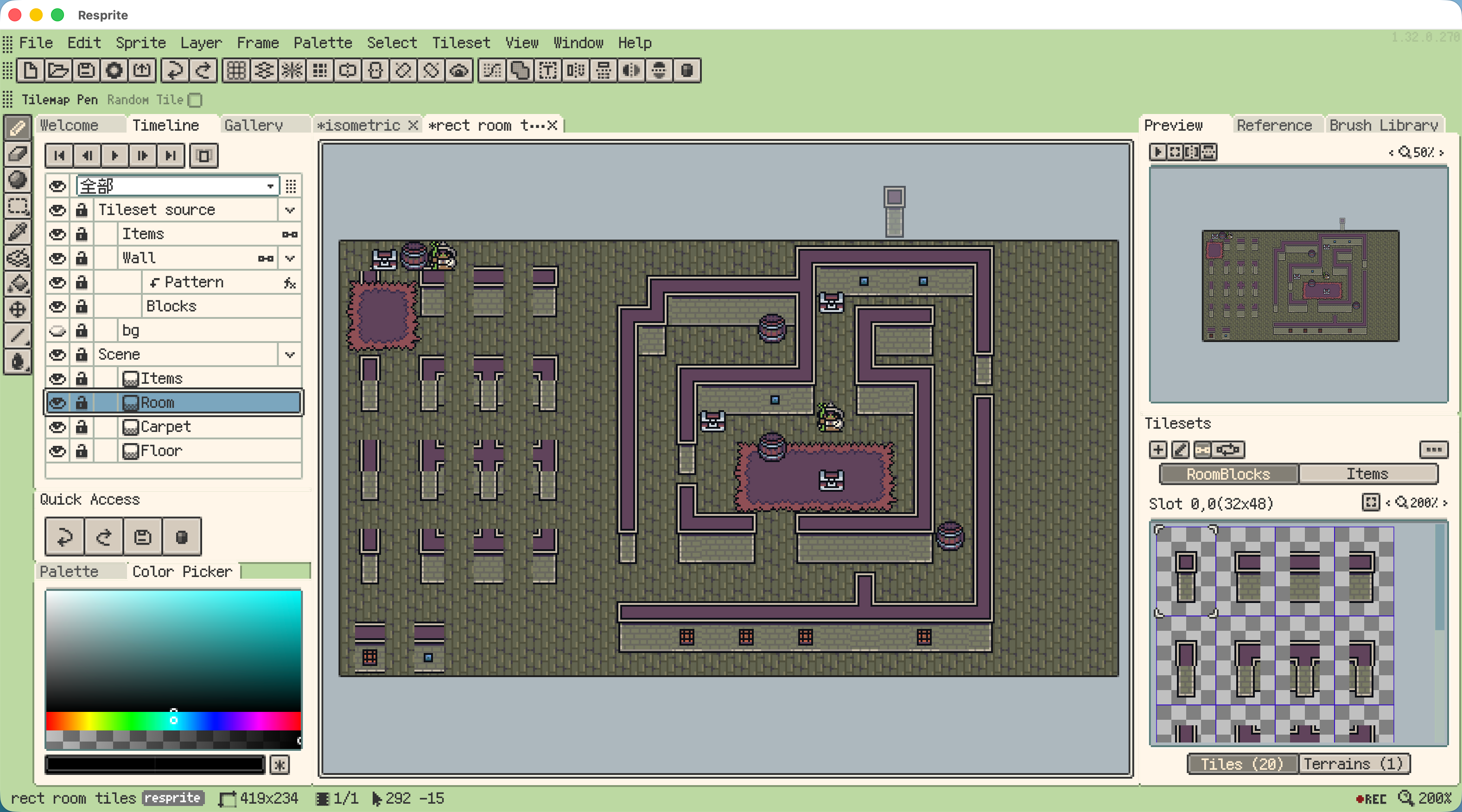Image resolution: width=1462 pixels, height=812 pixels.
Task: Select the Eyedropper tool in toolbox
Action: click(x=18, y=232)
